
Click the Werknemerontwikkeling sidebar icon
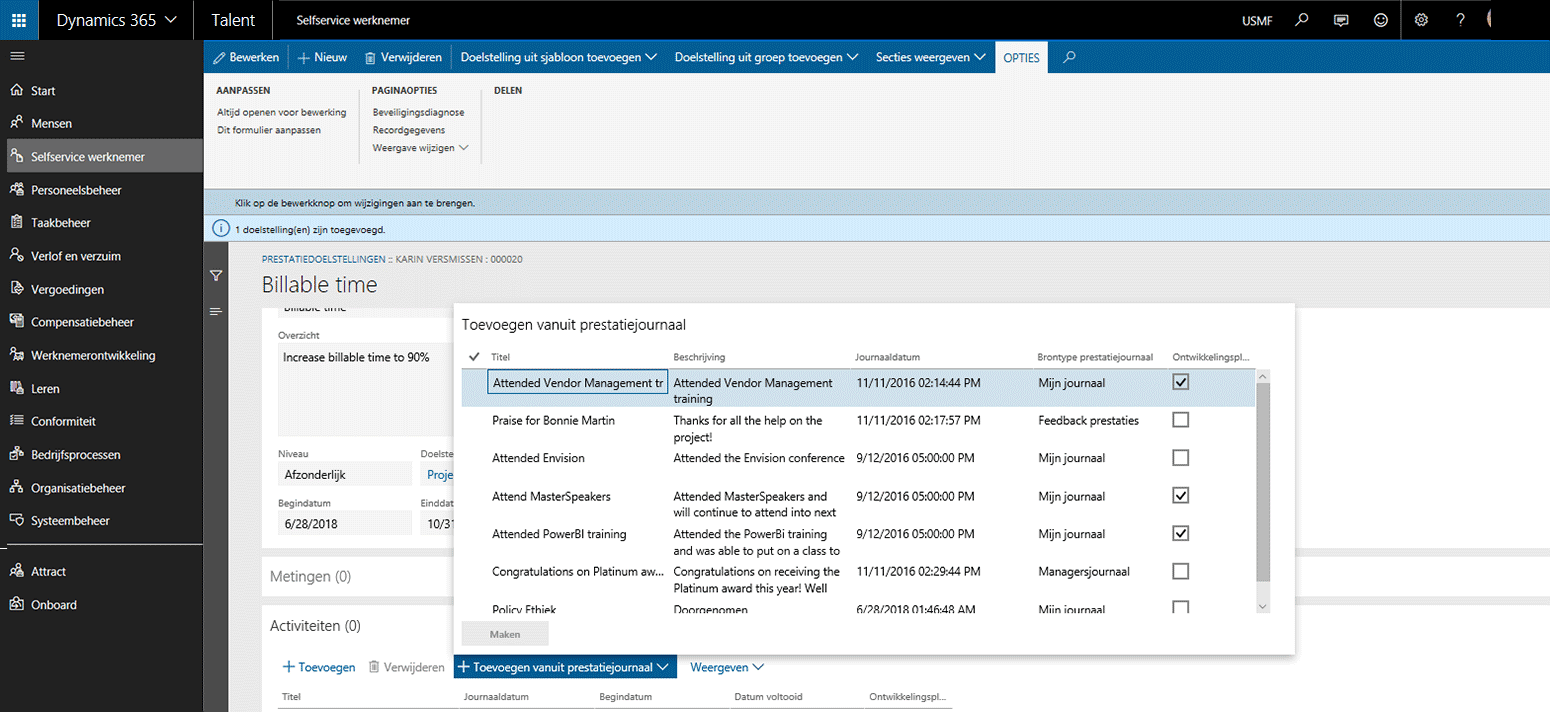16,354
